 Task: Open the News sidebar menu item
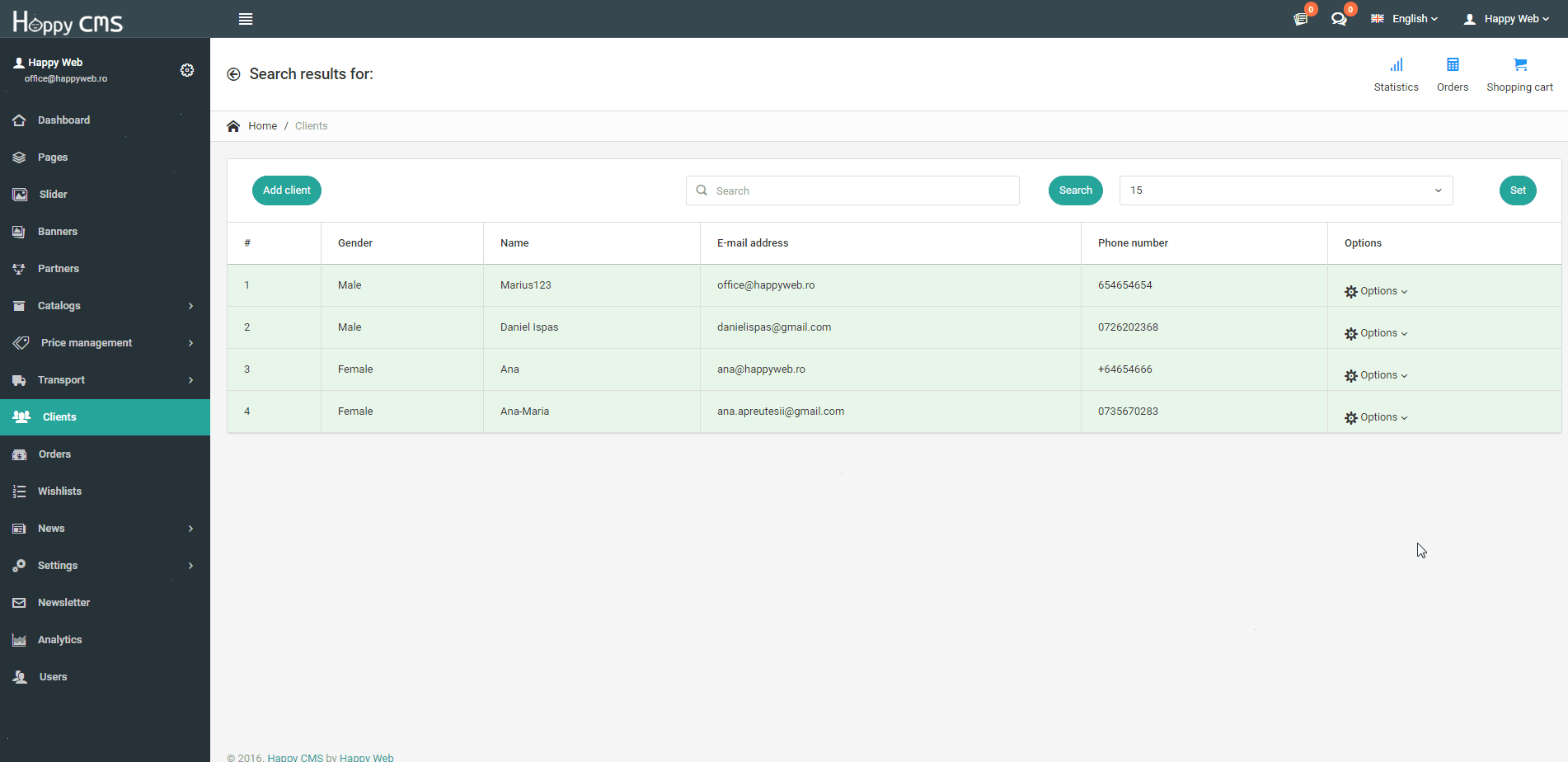coord(105,529)
